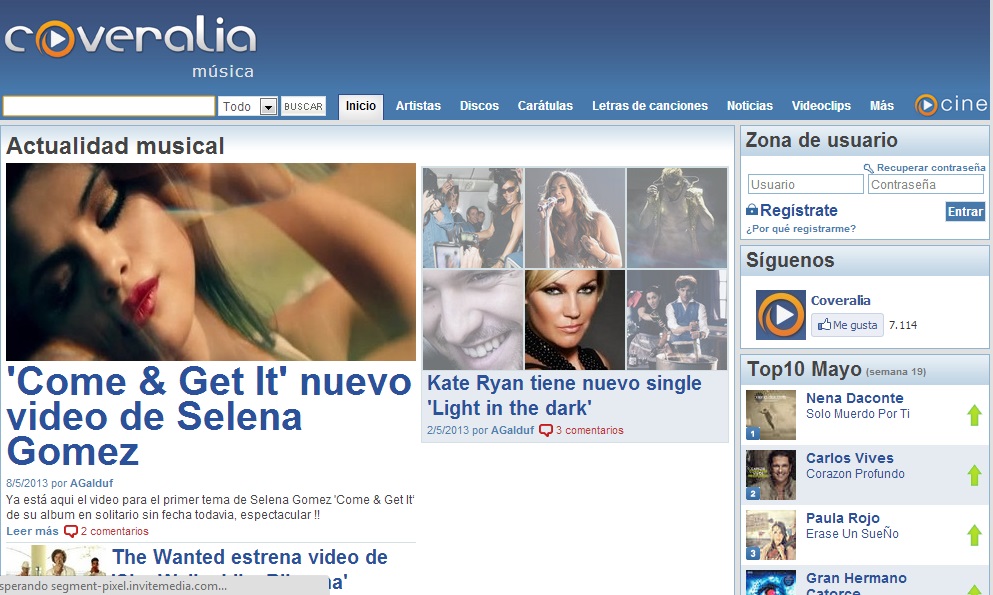The height and width of the screenshot is (595, 993).
Task: Go to the Videoclips section
Action: click(x=821, y=106)
